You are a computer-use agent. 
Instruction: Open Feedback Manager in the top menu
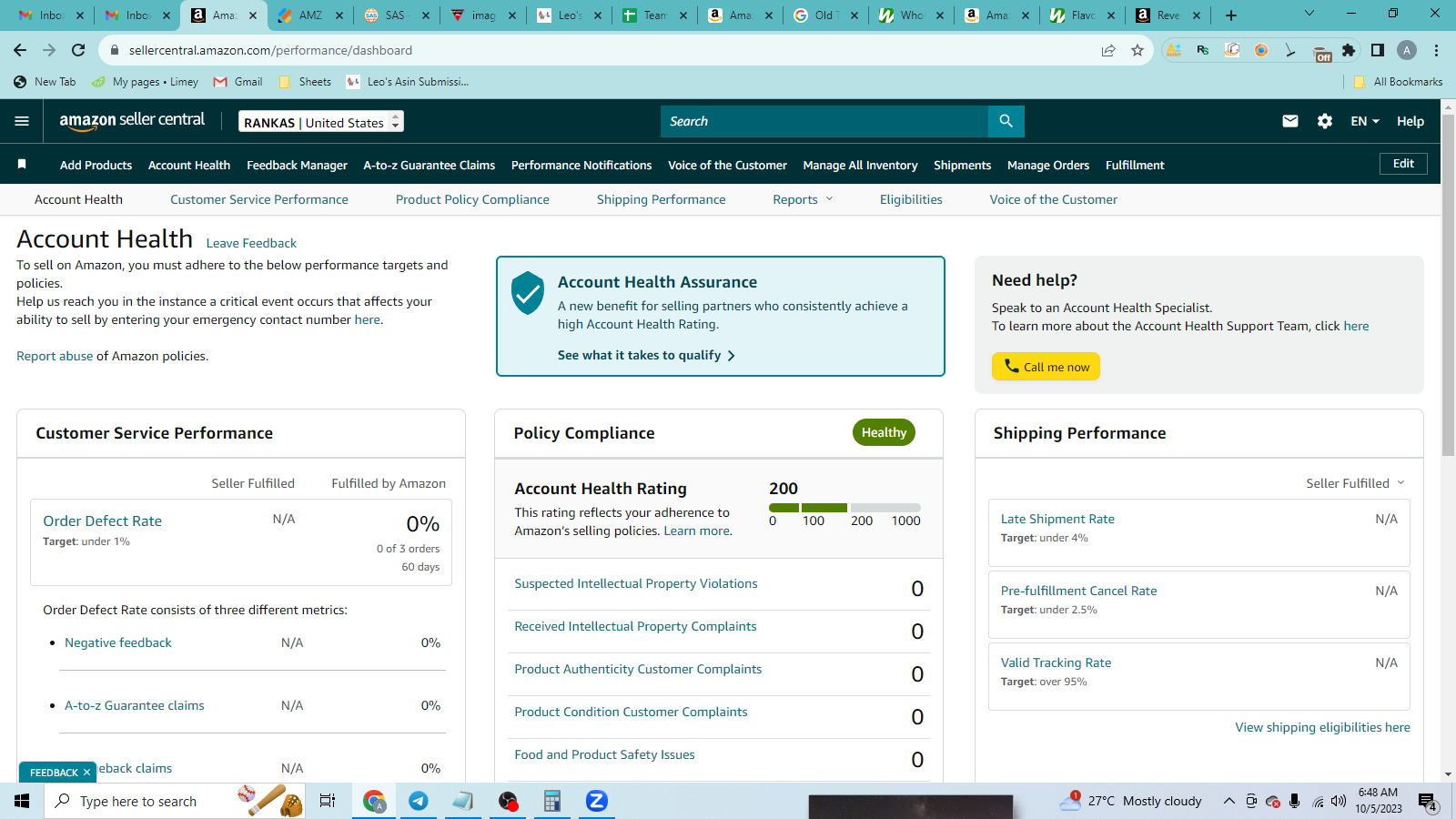coord(297,165)
